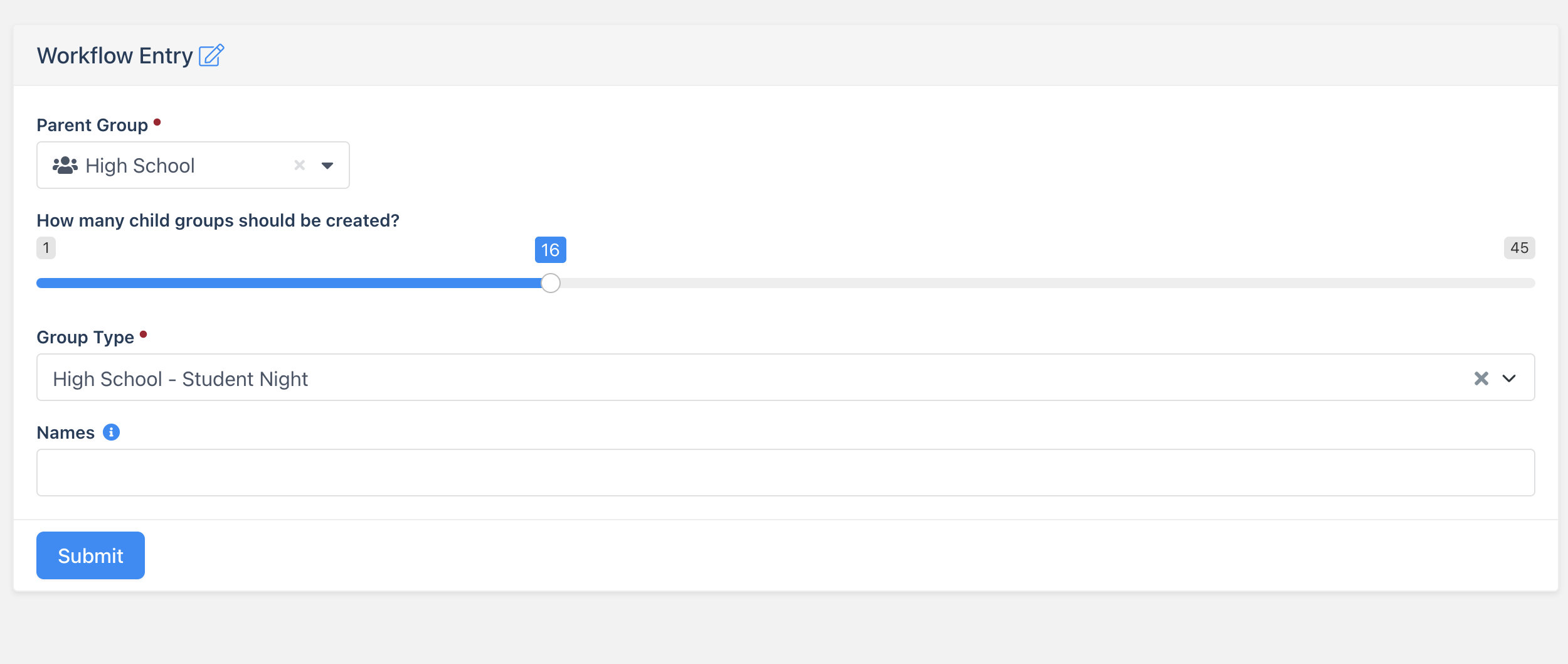
Task: Clear the Group Type selection
Action: point(1481,378)
